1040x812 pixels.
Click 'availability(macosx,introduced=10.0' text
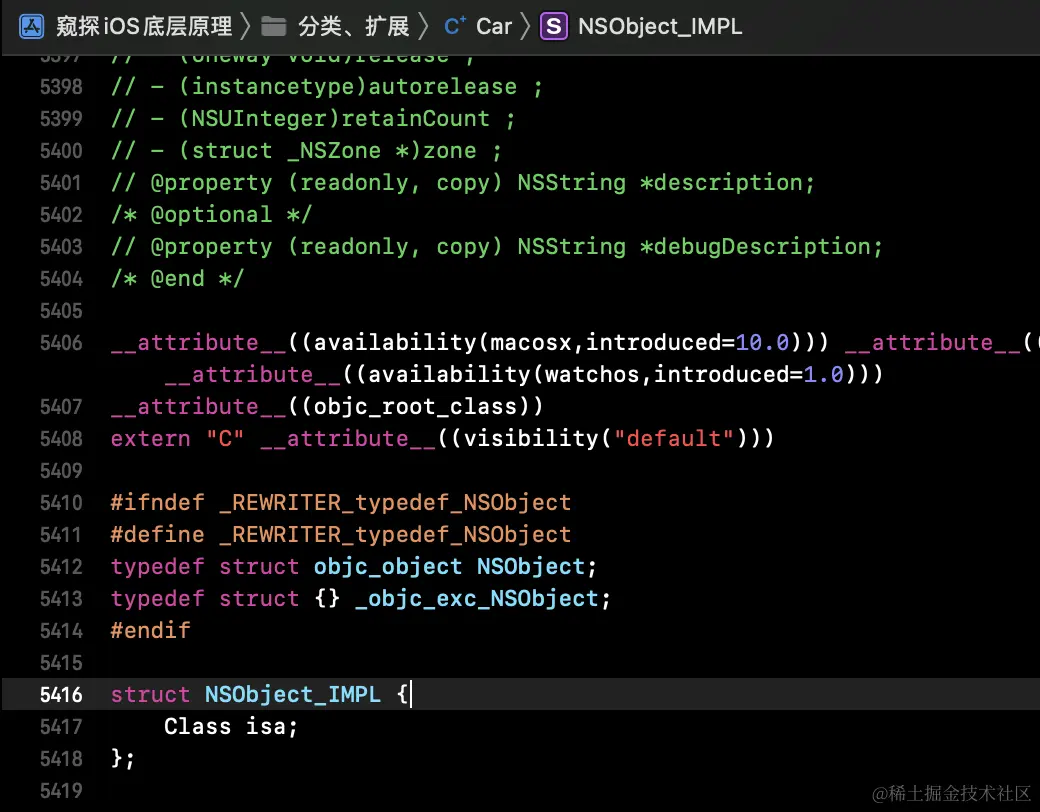[x=551, y=343]
